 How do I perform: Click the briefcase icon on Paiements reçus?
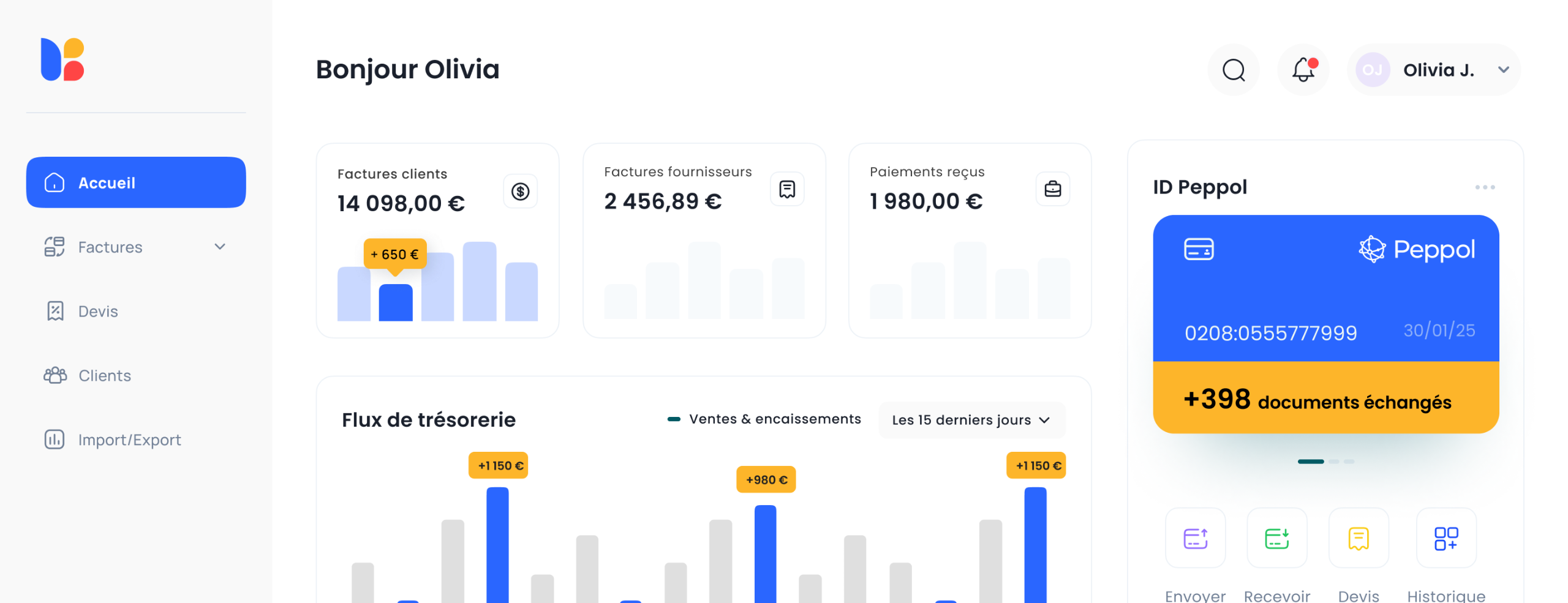(1052, 189)
